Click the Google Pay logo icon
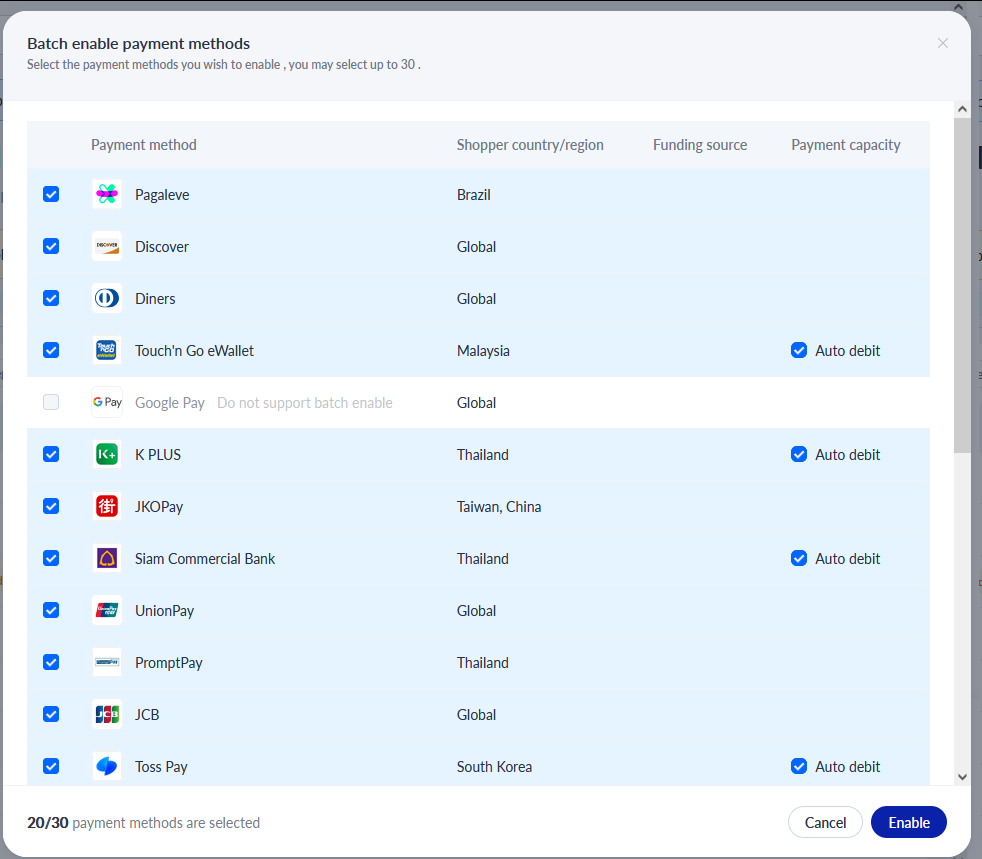This screenshot has width=982, height=859. point(107,403)
